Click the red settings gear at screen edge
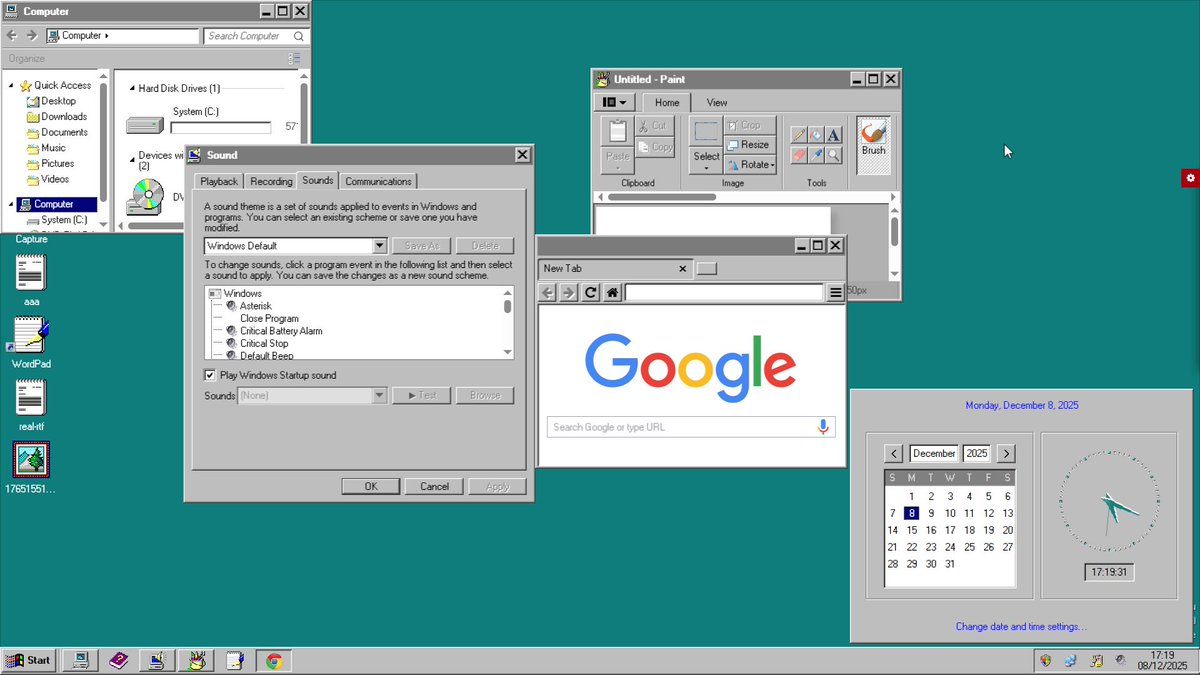The width and height of the screenshot is (1200, 675). (x=1190, y=177)
